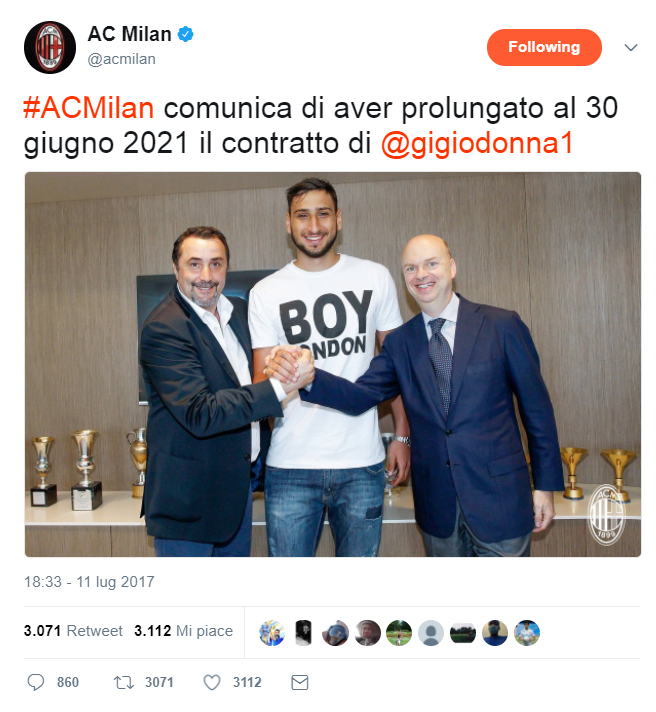Image resolution: width=656 pixels, height=712 pixels.
Task: Open the tweet timestamp 18:33 - 11 lug 2017
Action: point(89,582)
